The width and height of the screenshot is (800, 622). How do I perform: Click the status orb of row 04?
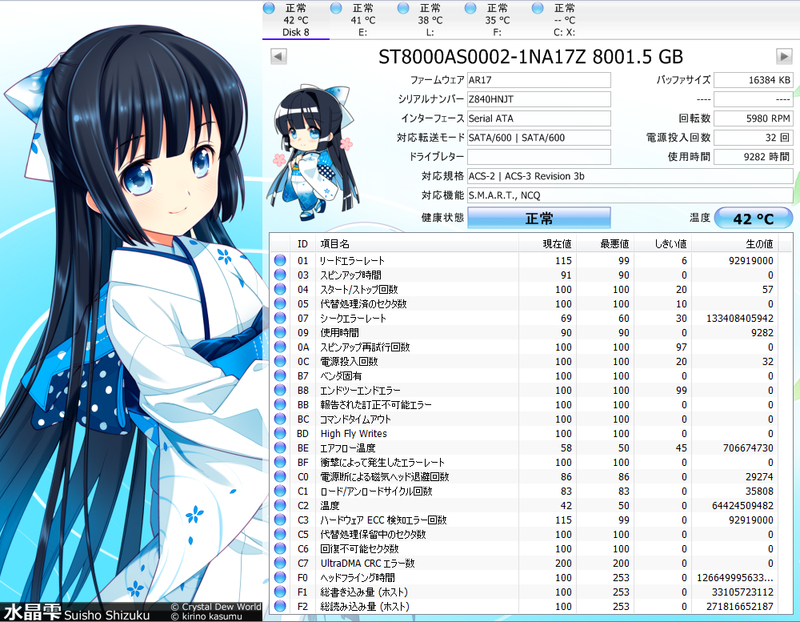click(x=280, y=289)
